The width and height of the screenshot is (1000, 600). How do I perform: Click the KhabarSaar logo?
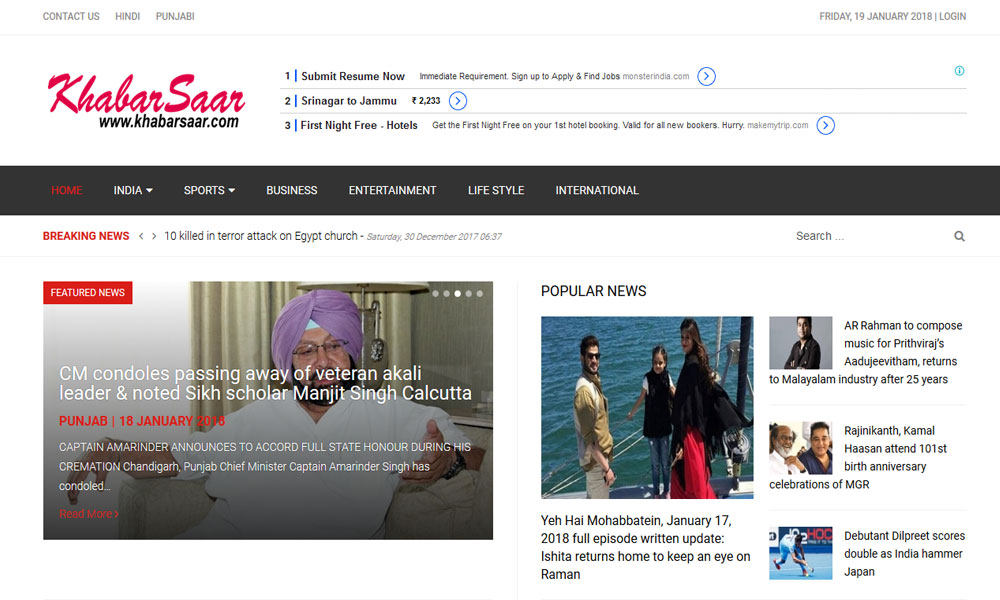point(146,101)
